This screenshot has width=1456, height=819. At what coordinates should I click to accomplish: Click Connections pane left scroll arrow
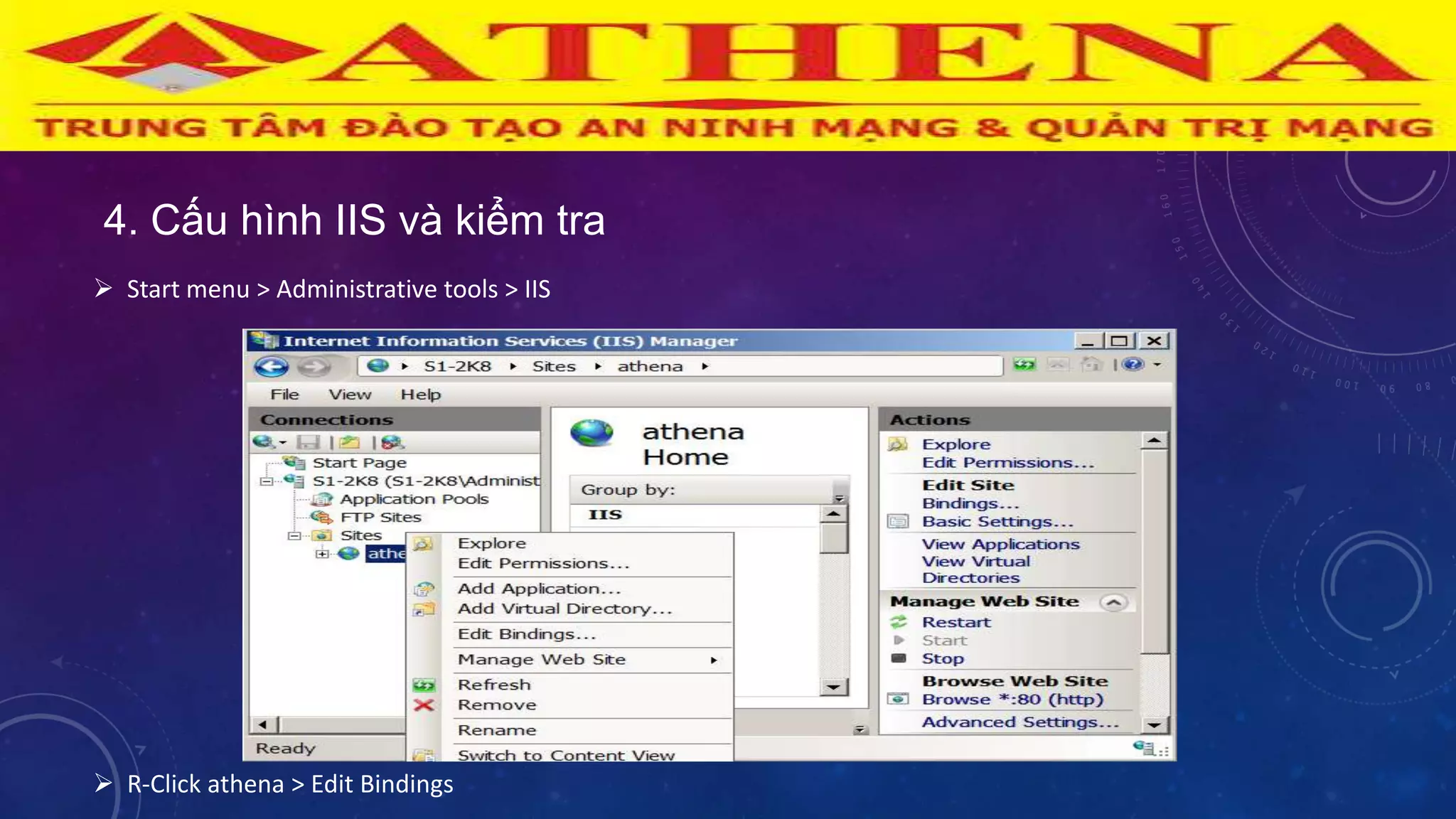pos(263,725)
